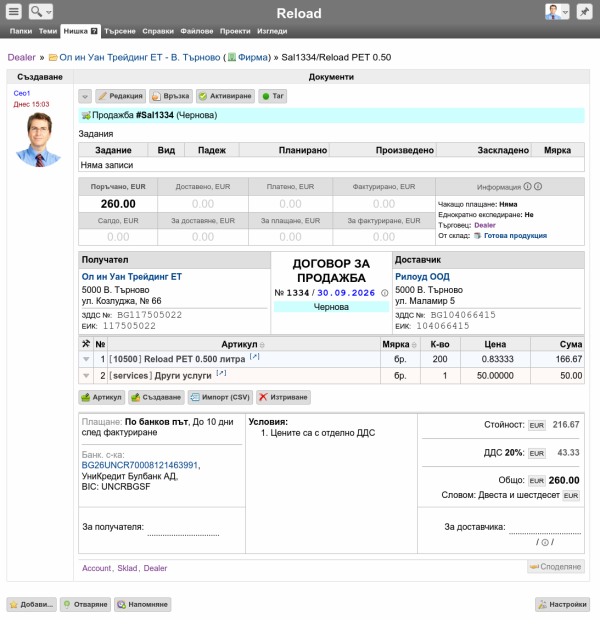Open folder Ол ин Уан Трейдинг ЕТ - В. Търново

140,57
